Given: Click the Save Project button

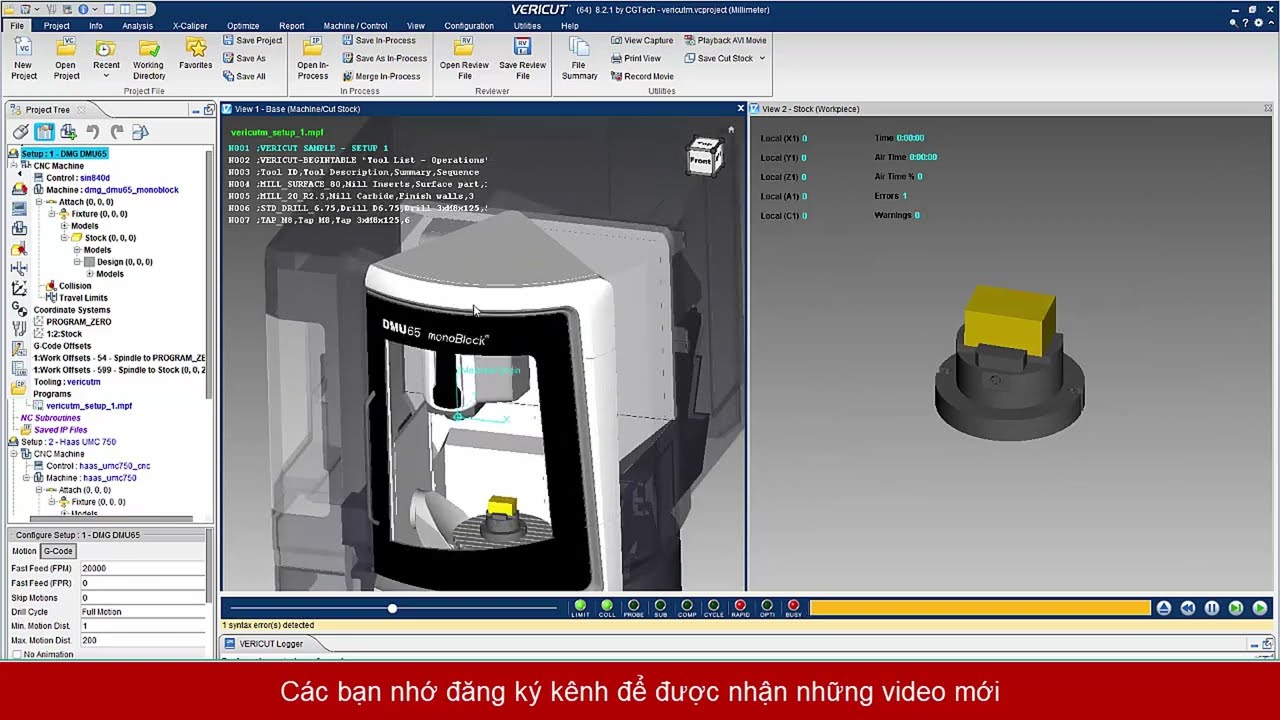Looking at the screenshot, I should point(252,40).
